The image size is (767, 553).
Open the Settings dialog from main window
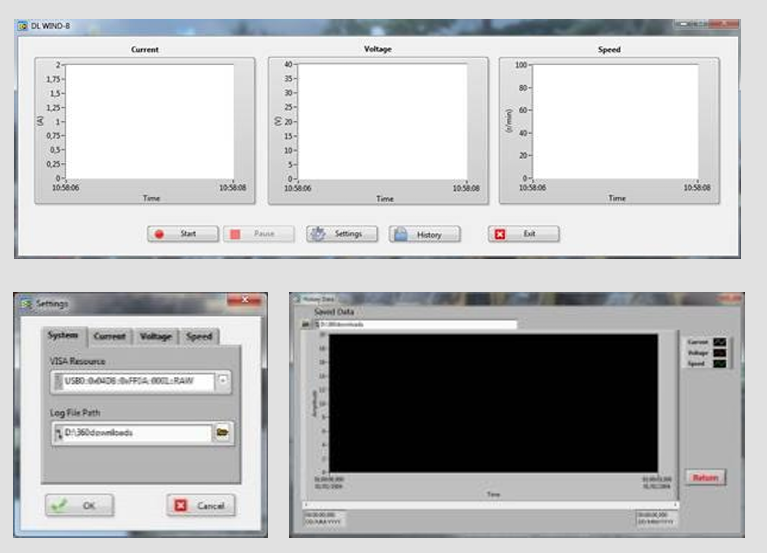click(x=341, y=234)
